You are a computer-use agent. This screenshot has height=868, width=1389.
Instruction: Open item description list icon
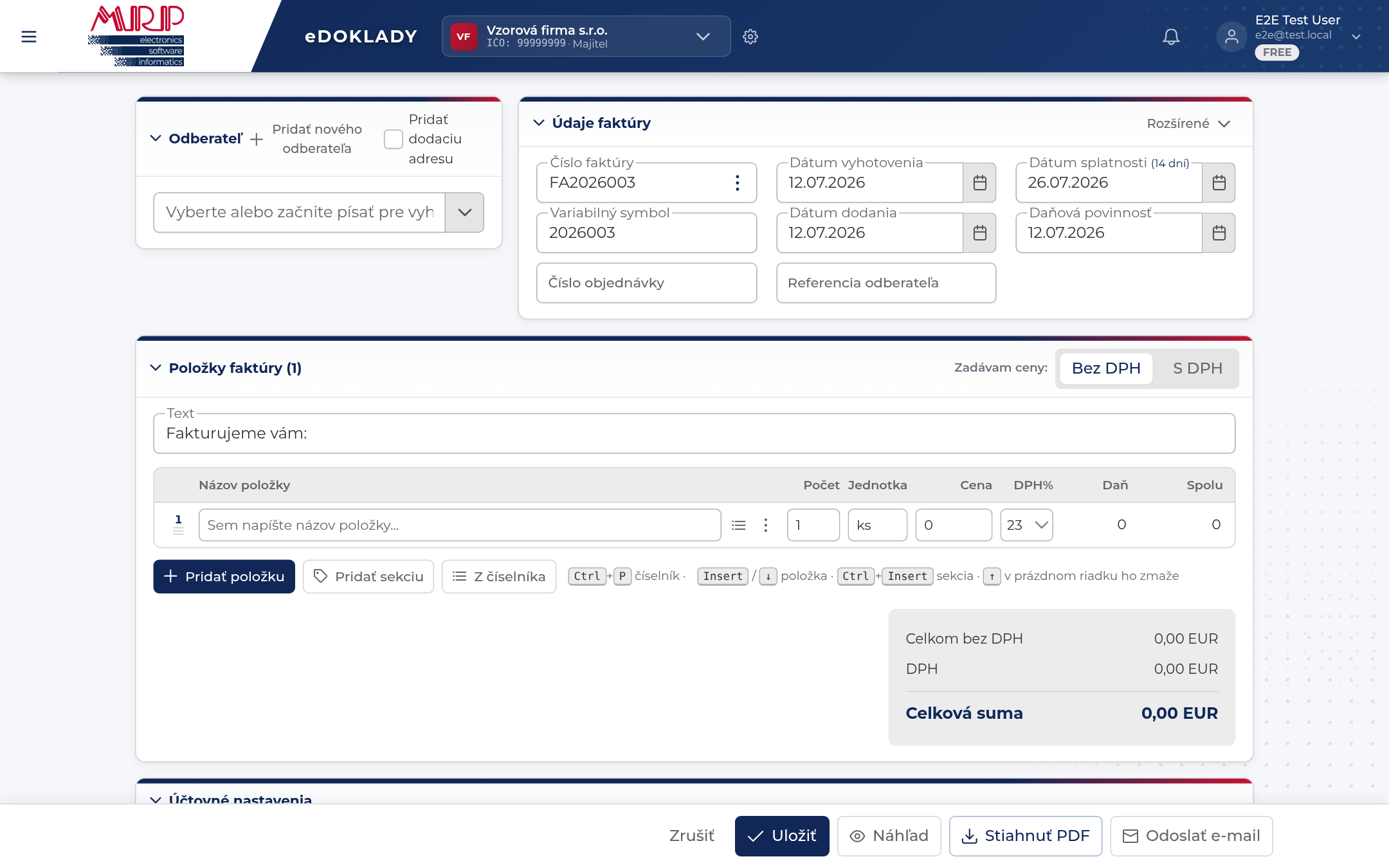click(x=739, y=525)
